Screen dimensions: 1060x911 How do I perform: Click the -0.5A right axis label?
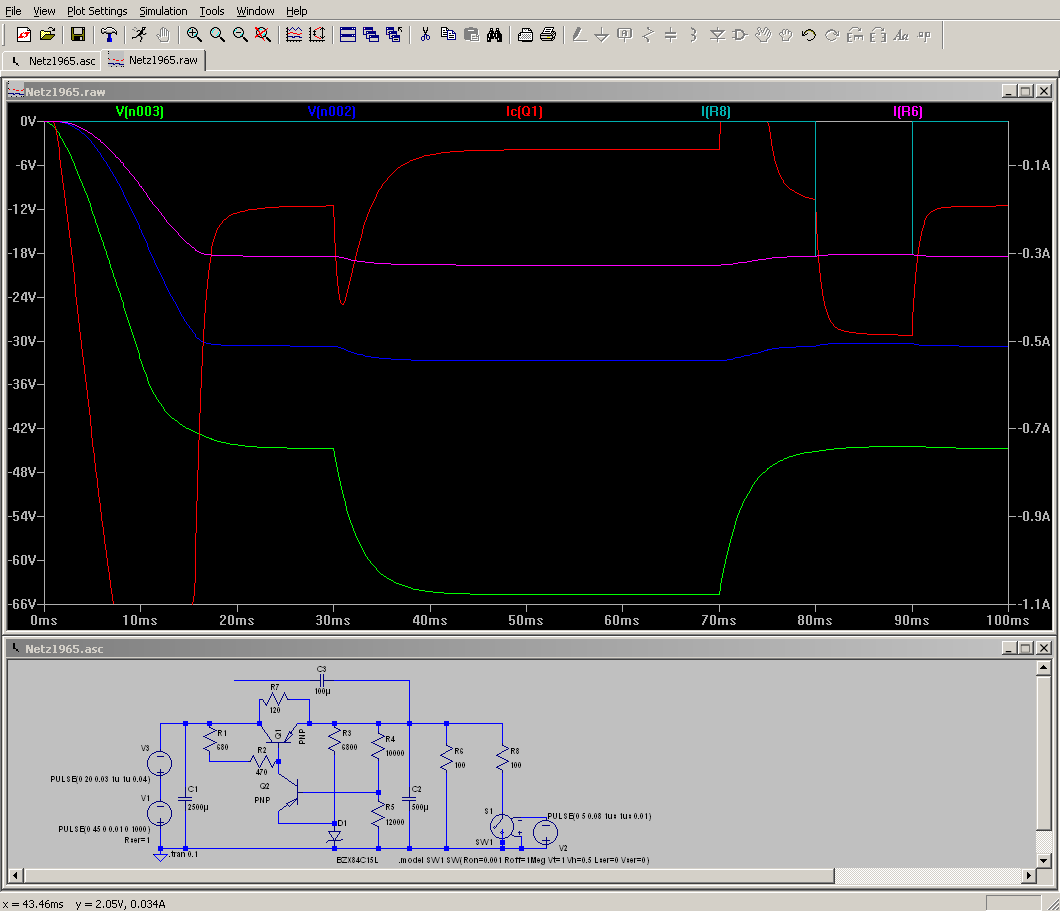[x=1034, y=341]
